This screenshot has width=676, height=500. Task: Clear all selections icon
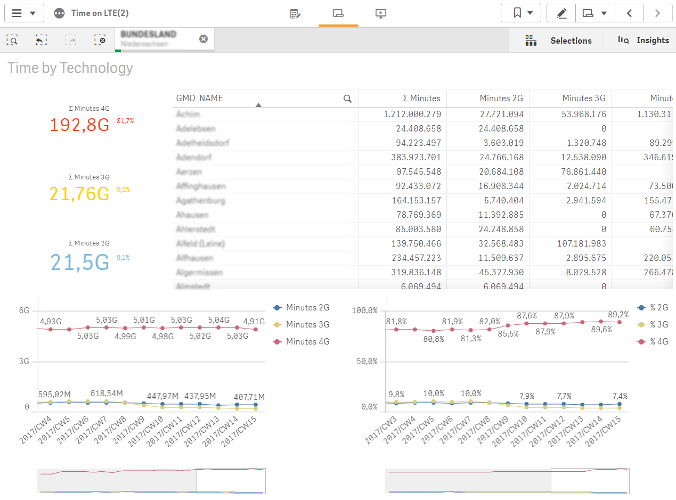99,40
